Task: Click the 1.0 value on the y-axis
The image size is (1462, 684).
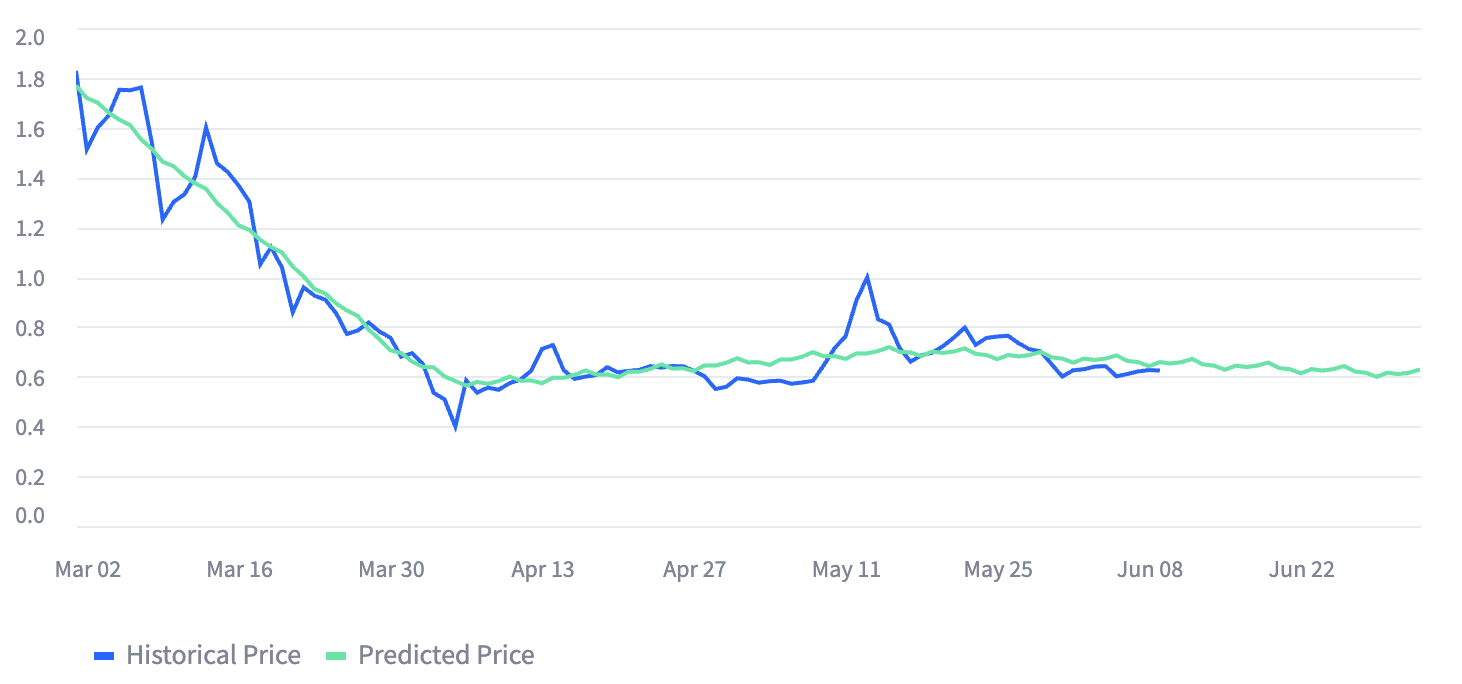Action: point(32,278)
